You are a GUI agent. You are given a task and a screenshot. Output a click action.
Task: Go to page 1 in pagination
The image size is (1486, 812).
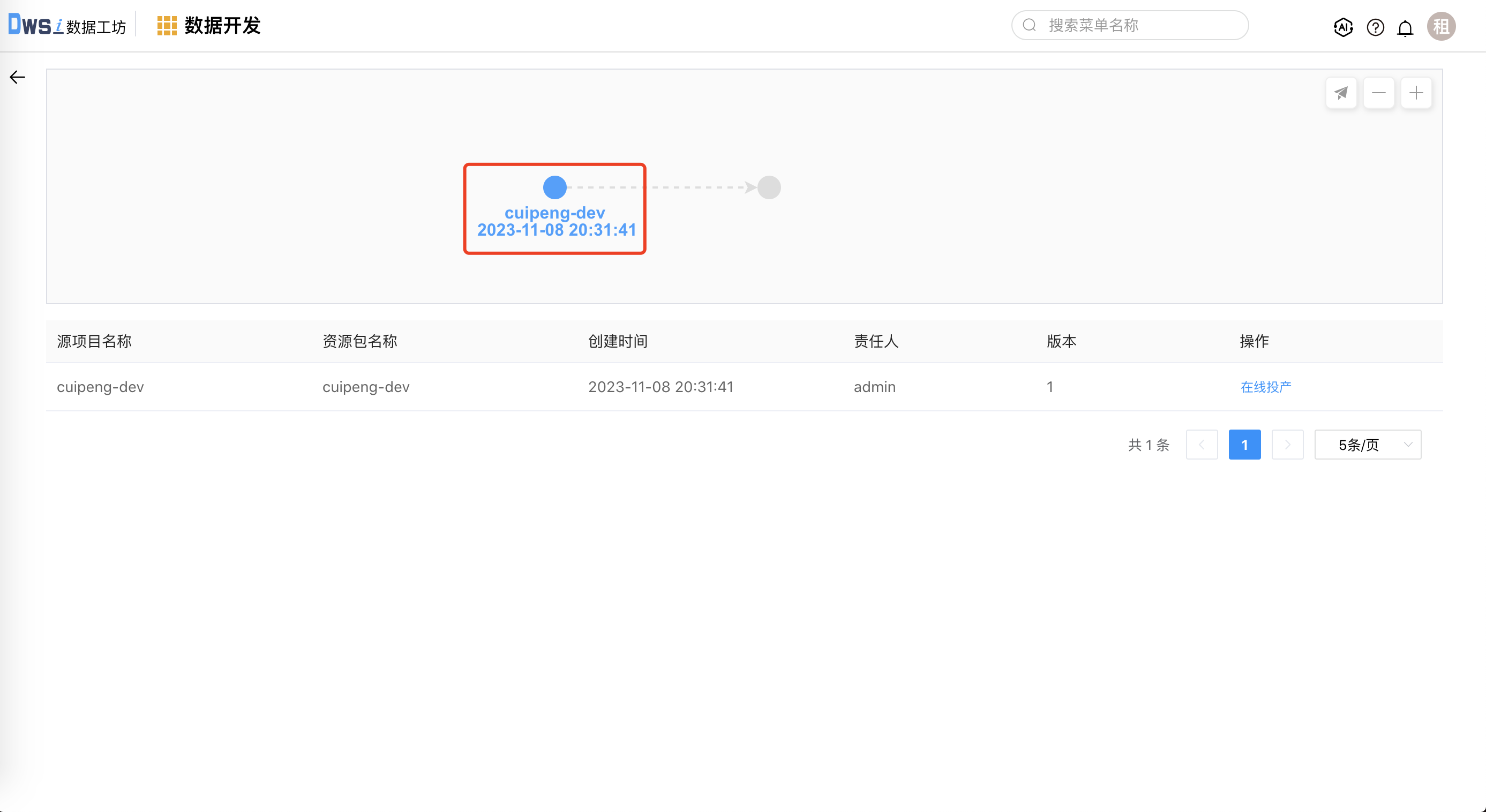[x=1244, y=445]
